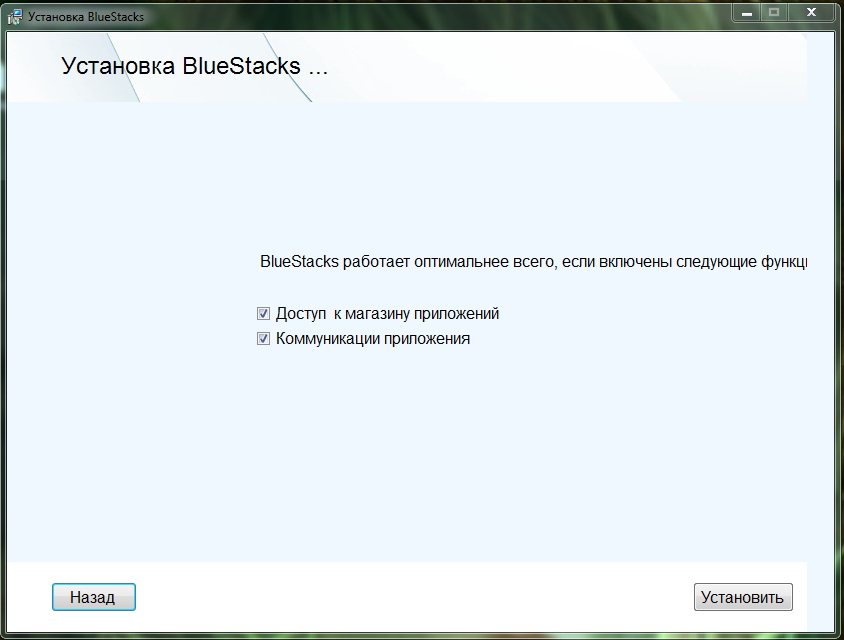Click the disabled maximize window button

pyautogui.click(x=774, y=13)
